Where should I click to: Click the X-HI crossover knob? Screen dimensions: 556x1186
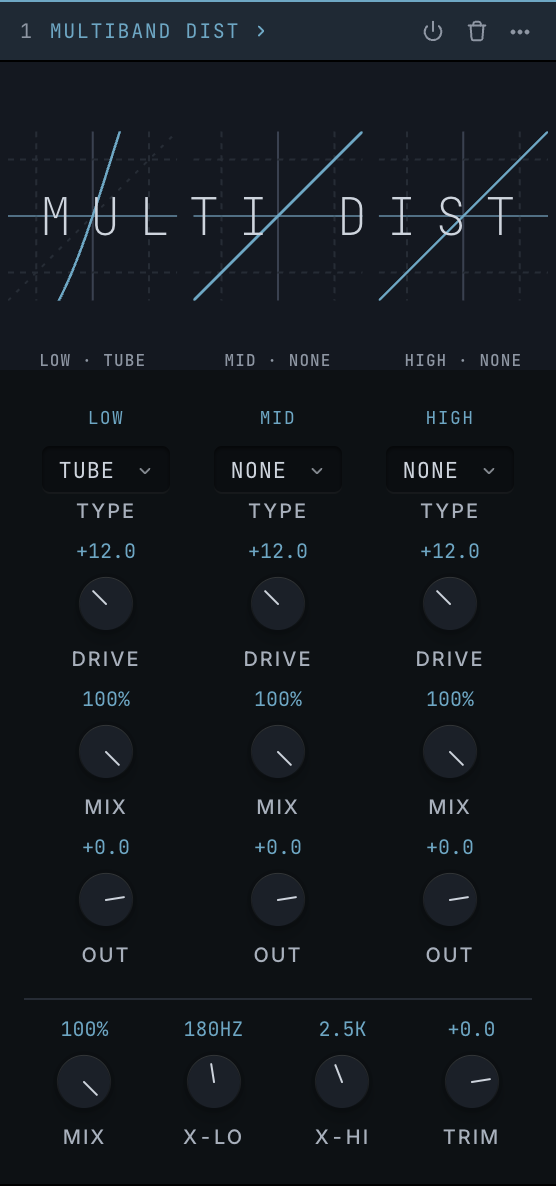coord(342,1082)
